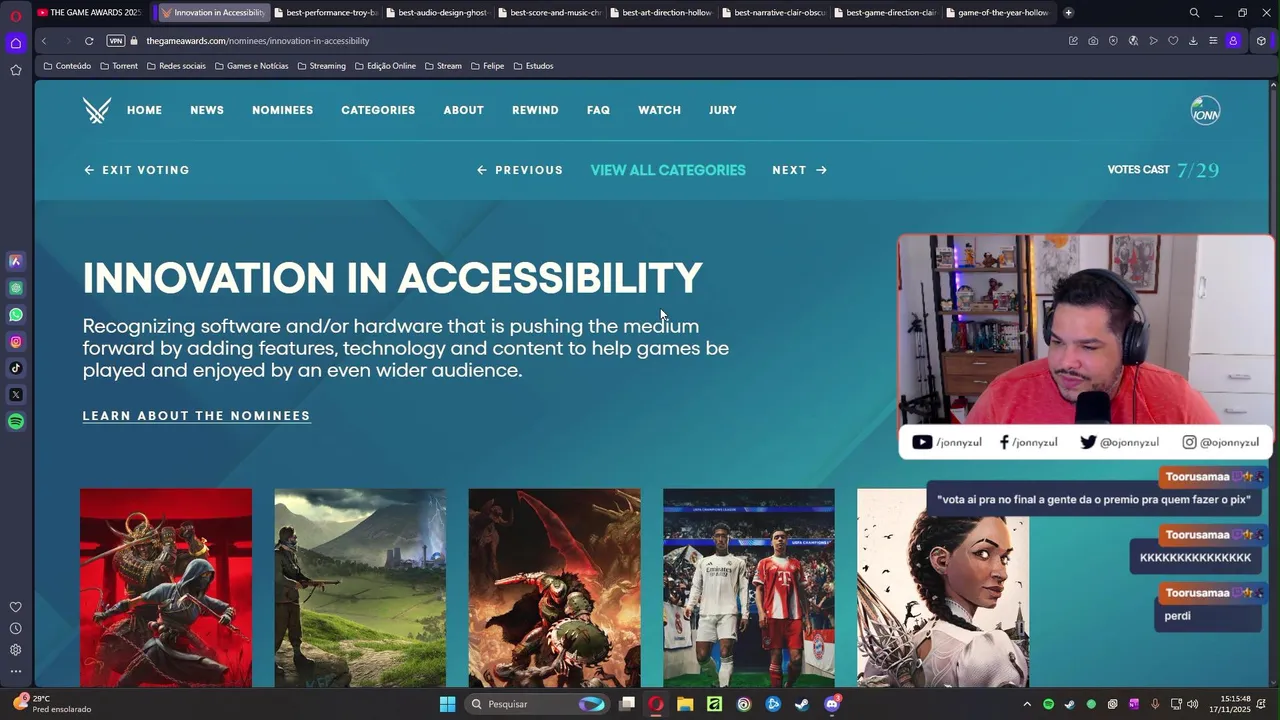Open sidebar Settings gear icon
Screen dimensions: 1280x720
(x=15, y=650)
